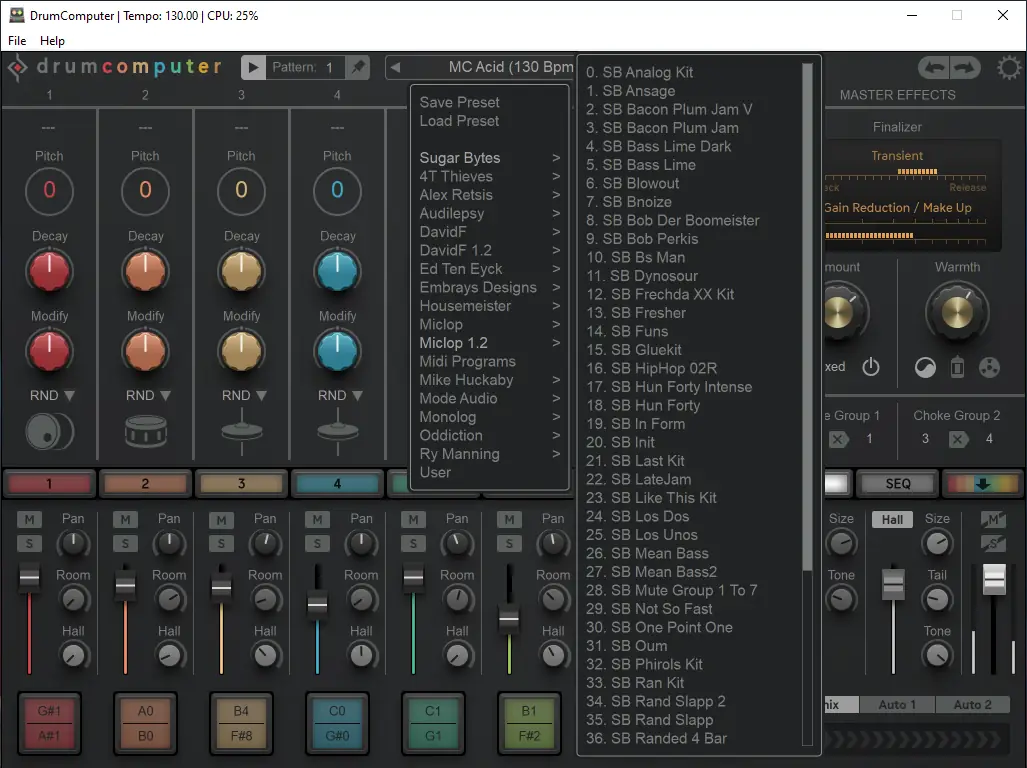1027x768 pixels.
Task: Click the redo arrow icon
Action: (965, 67)
